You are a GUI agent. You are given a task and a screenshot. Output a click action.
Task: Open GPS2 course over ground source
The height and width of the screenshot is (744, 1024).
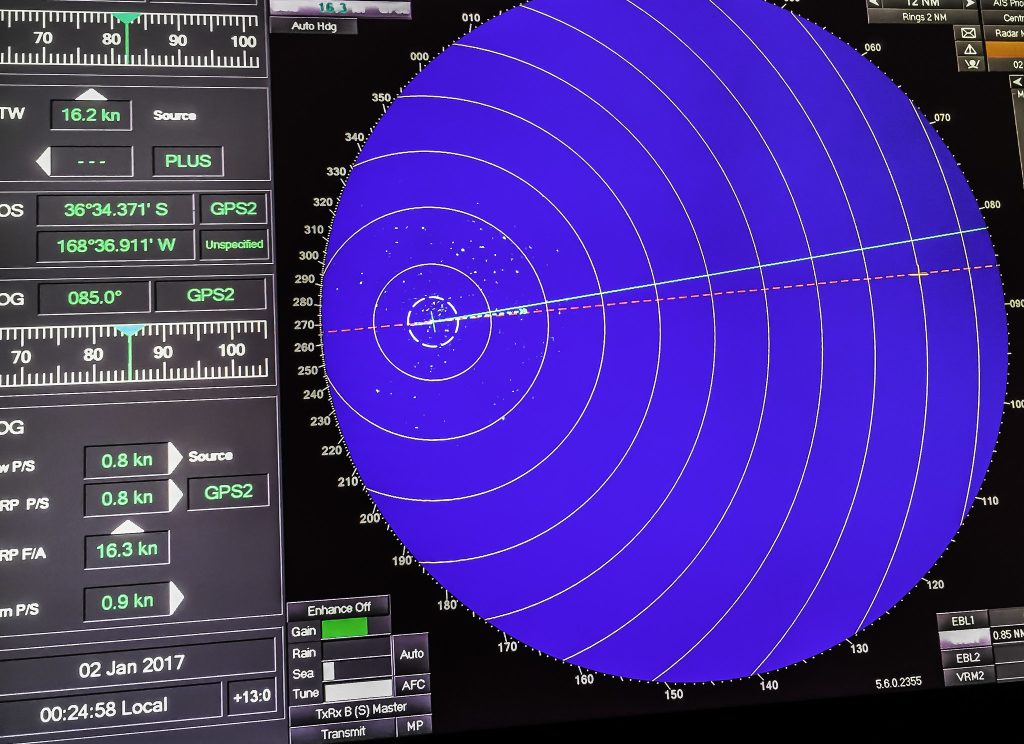(210, 295)
